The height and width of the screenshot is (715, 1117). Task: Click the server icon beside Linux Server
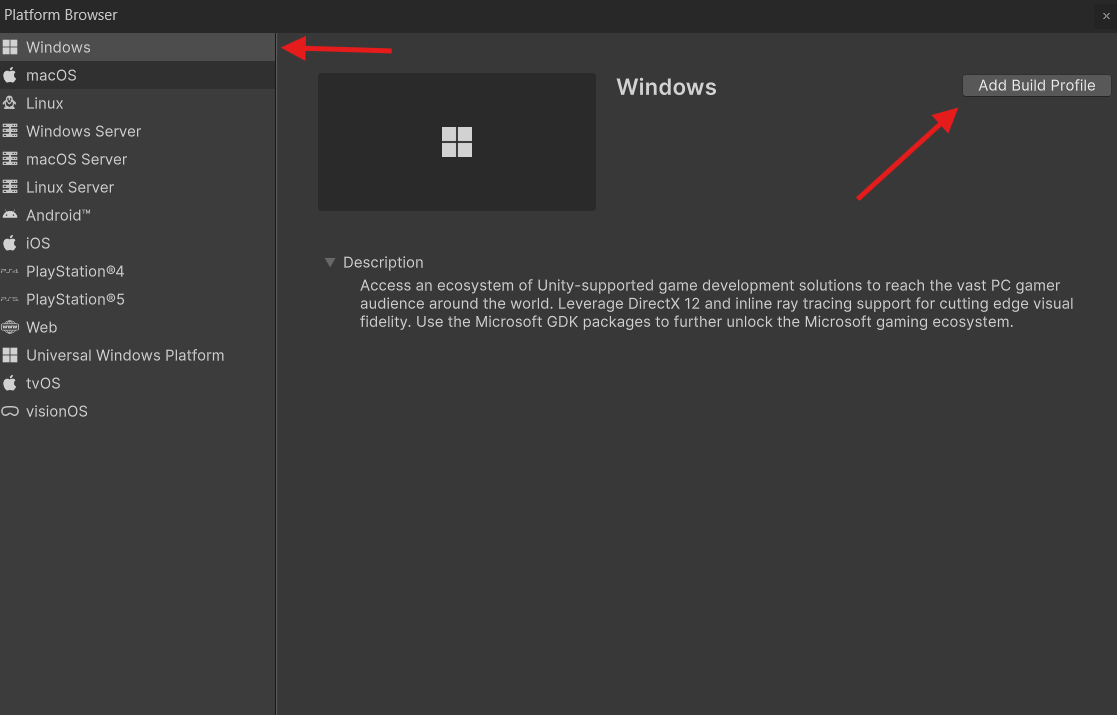tap(10, 187)
